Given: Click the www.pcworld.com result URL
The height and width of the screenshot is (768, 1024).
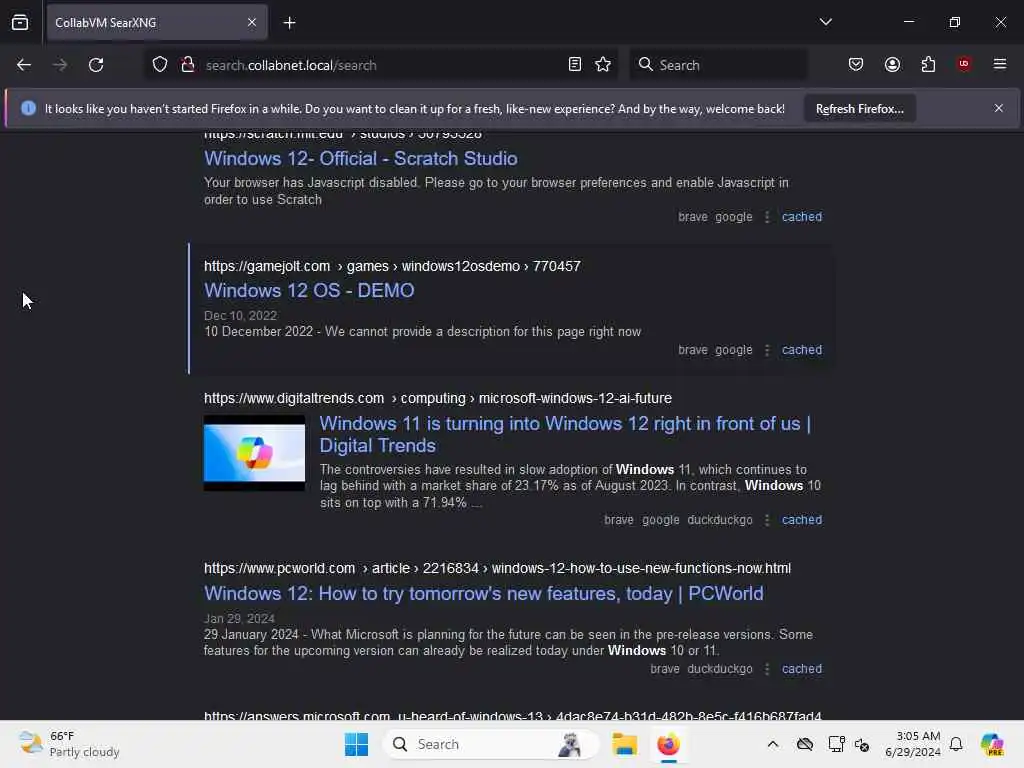Looking at the screenshot, I should tap(497, 569).
